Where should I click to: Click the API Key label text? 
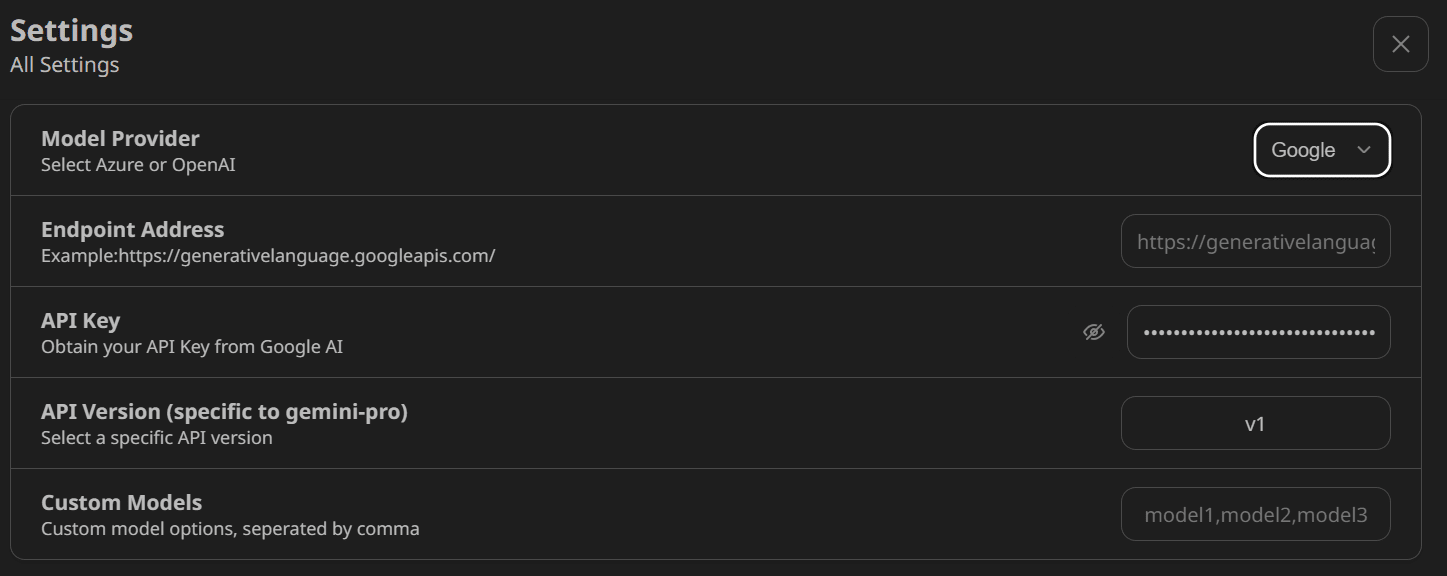[80, 321]
